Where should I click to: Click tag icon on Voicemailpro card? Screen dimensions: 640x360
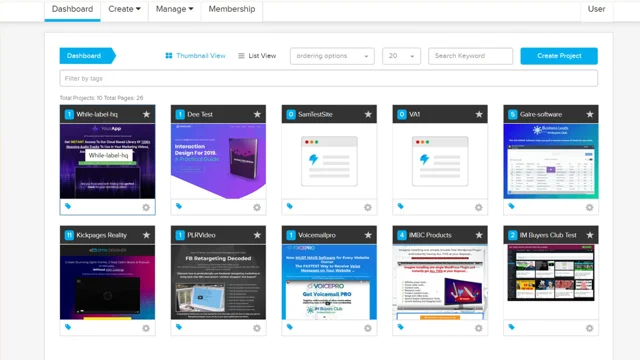point(290,327)
